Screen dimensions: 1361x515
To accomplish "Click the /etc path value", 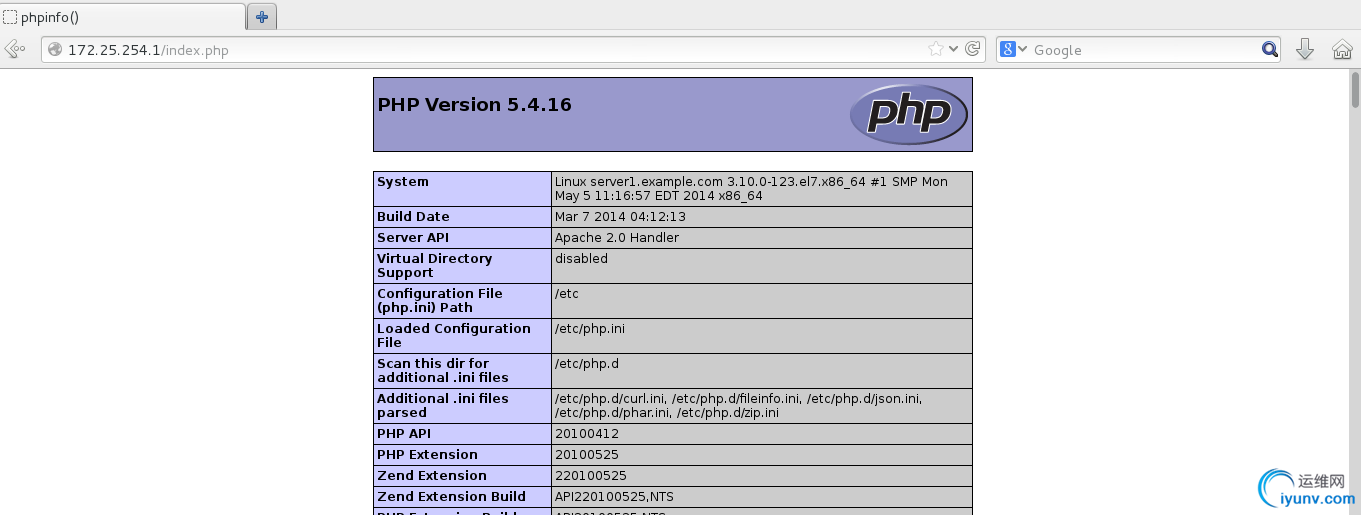I will tap(567, 294).
